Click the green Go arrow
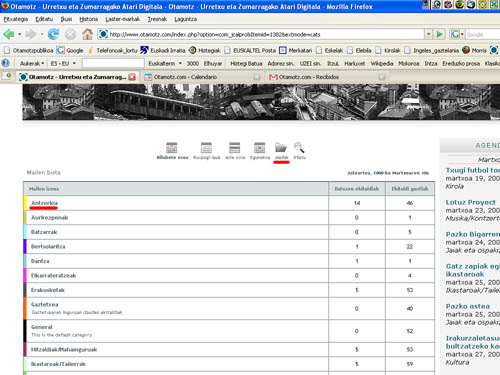 coord(440,34)
